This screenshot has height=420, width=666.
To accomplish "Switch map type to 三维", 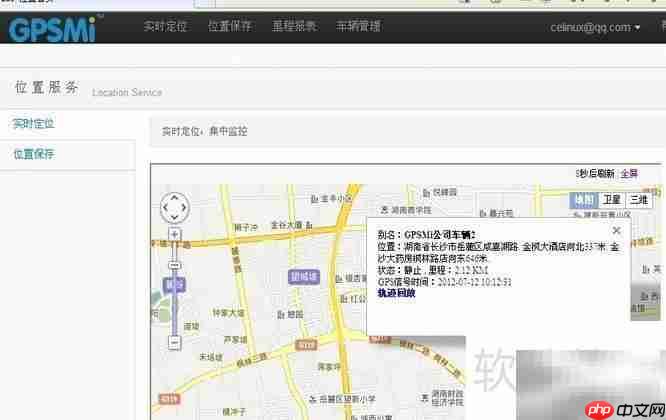I will point(639,200).
